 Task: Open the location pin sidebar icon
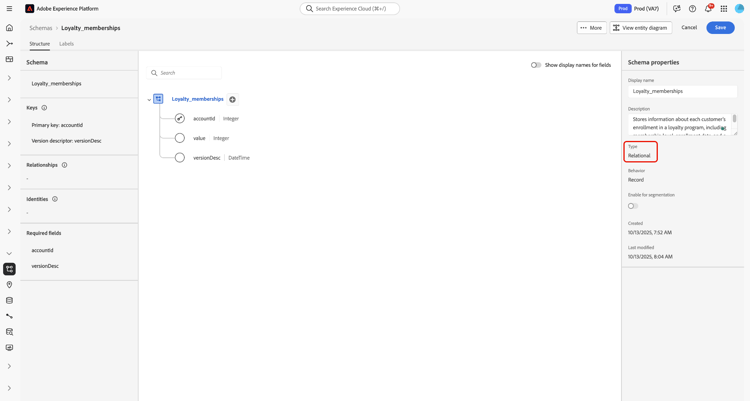(9, 285)
